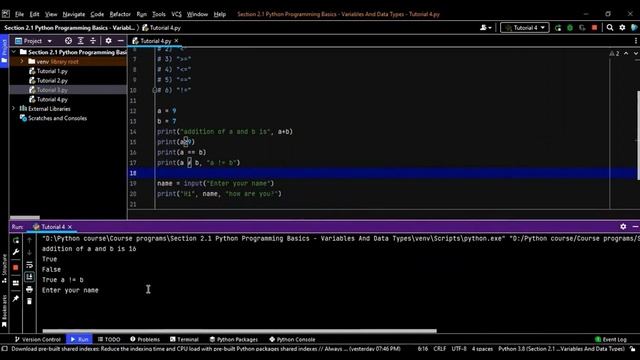Viewport: 640px width, 360px height.
Task: Open Run panel settings gear
Action: 623,226
